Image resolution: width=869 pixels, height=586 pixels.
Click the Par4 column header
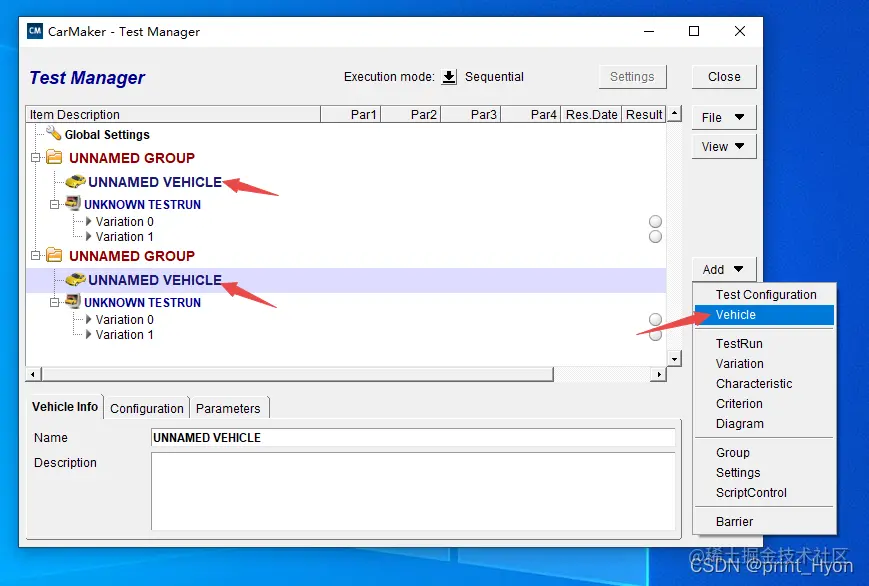tap(531, 114)
